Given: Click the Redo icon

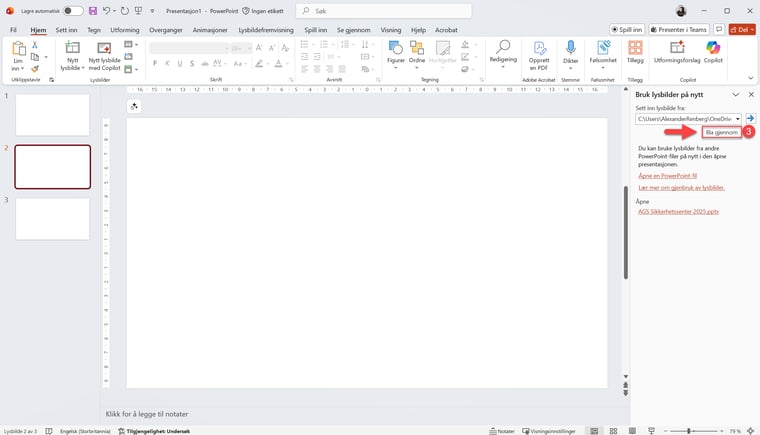Looking at the screenshot, I should [125, 11].
